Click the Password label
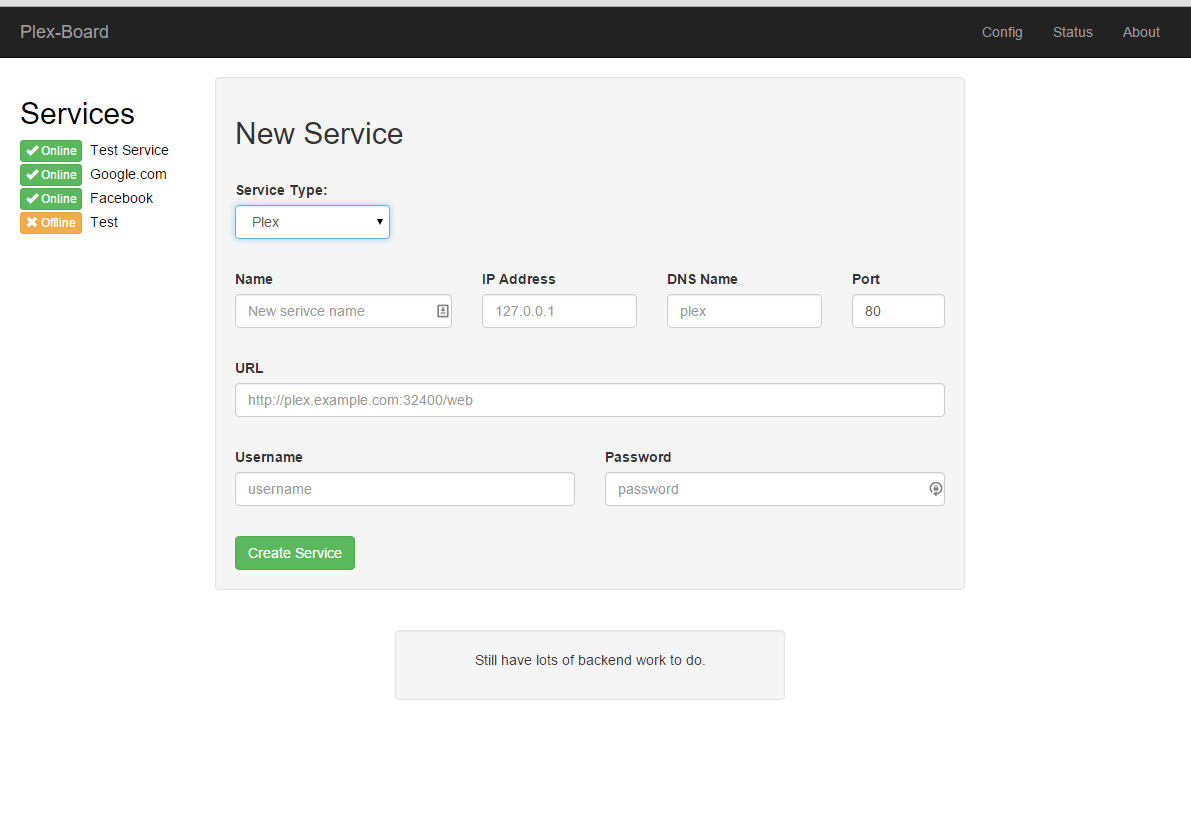 click(638, 457)
